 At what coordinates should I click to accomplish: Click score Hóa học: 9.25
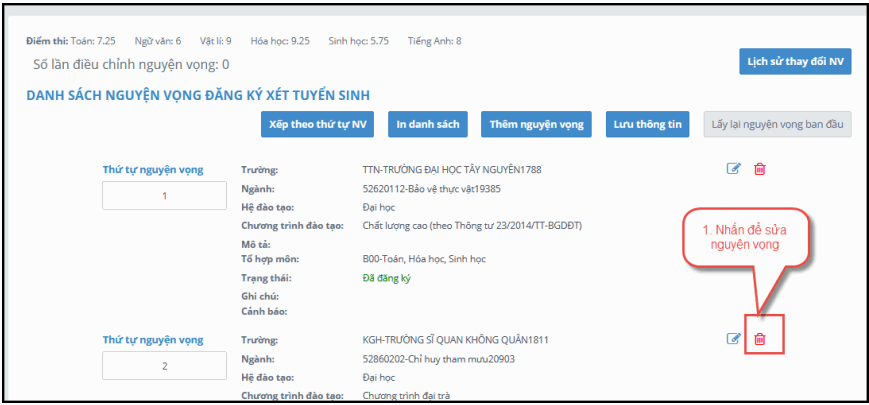click(280, 41)
